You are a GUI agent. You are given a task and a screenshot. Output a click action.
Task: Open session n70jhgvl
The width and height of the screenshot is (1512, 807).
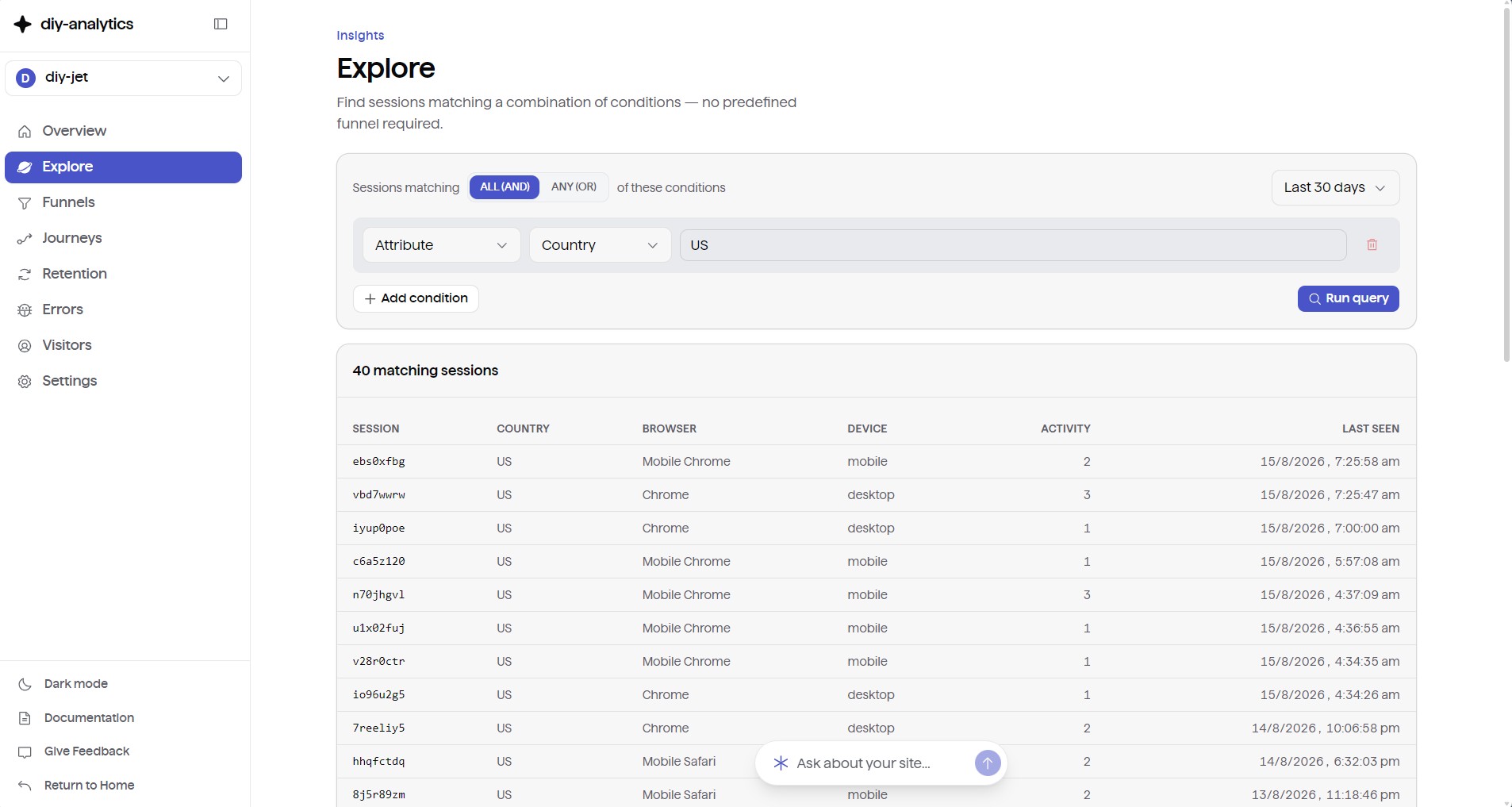point(379,595)
